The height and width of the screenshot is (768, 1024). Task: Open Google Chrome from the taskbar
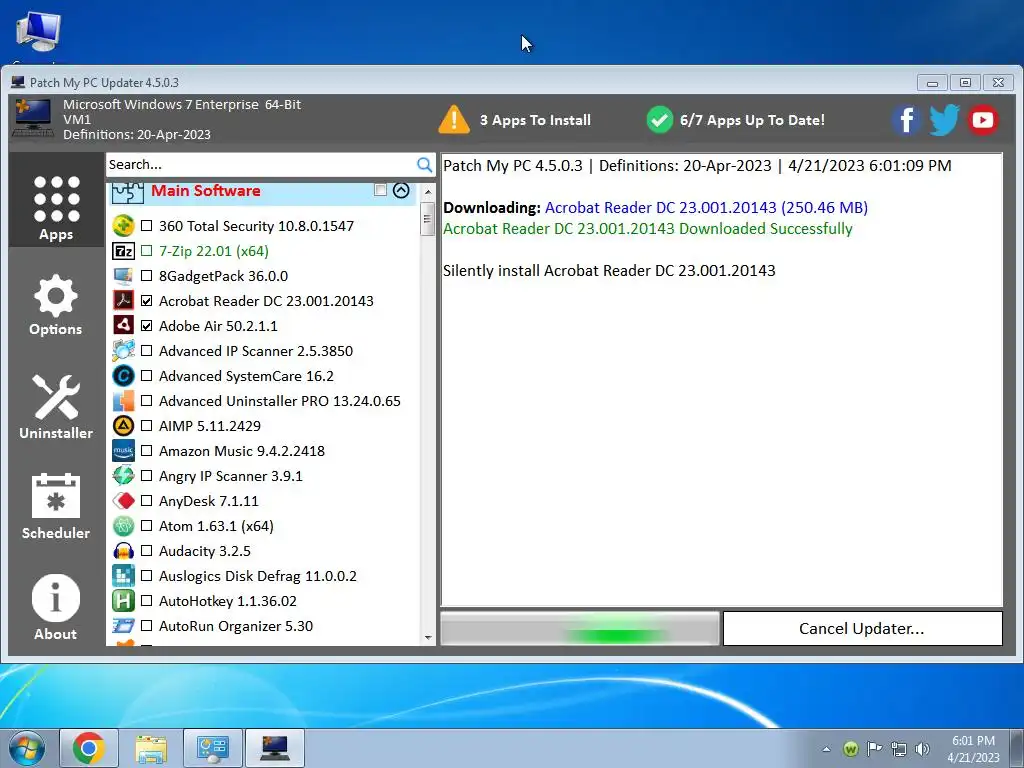click(89, 748)
